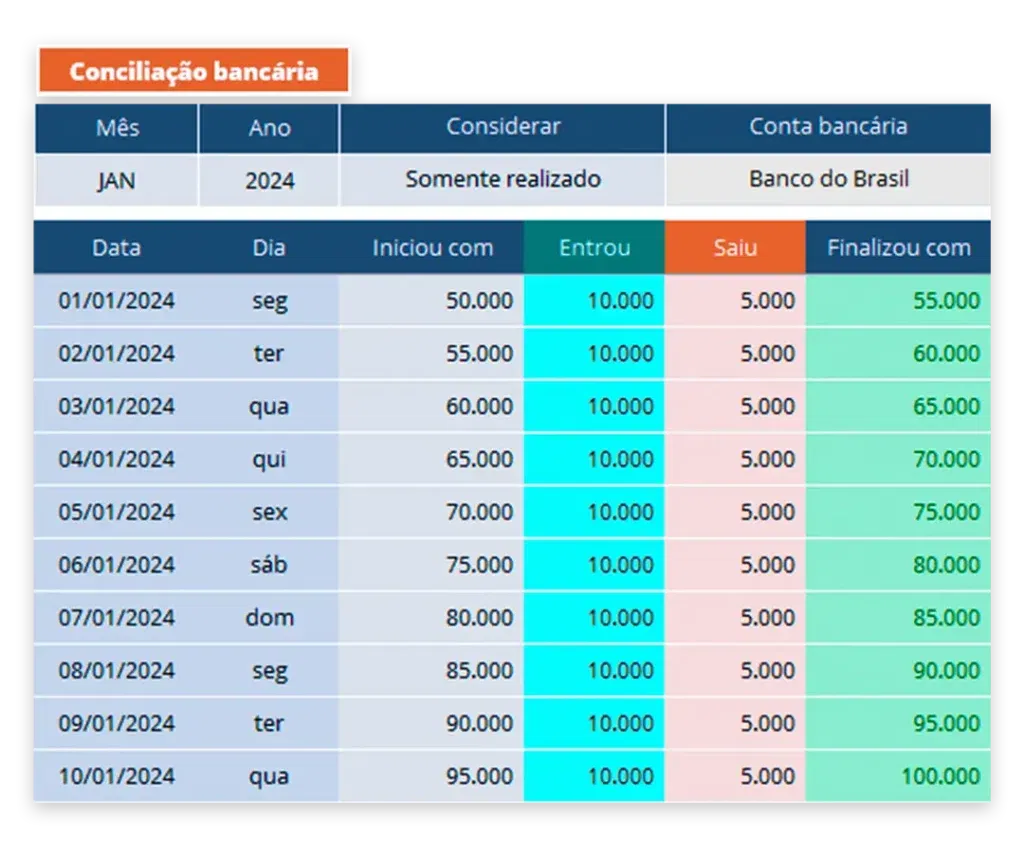Select the Banco do Brasil account cell

(x=828, y=180)
